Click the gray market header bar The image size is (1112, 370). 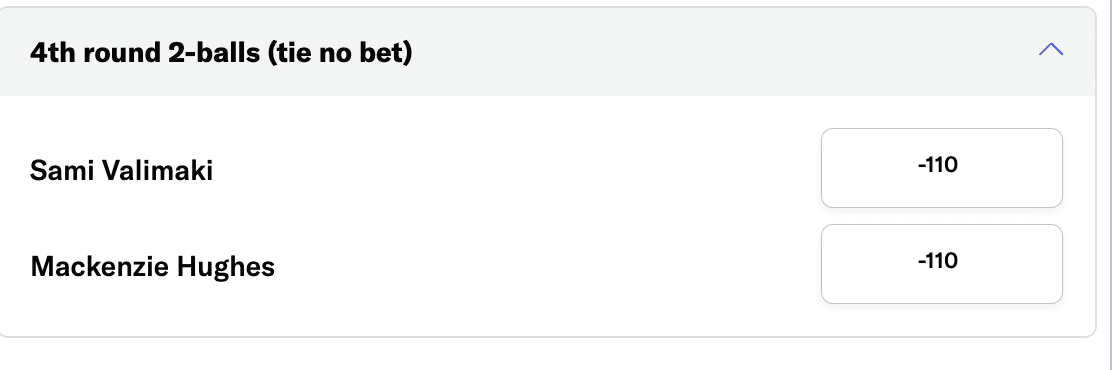pos(547,52)
